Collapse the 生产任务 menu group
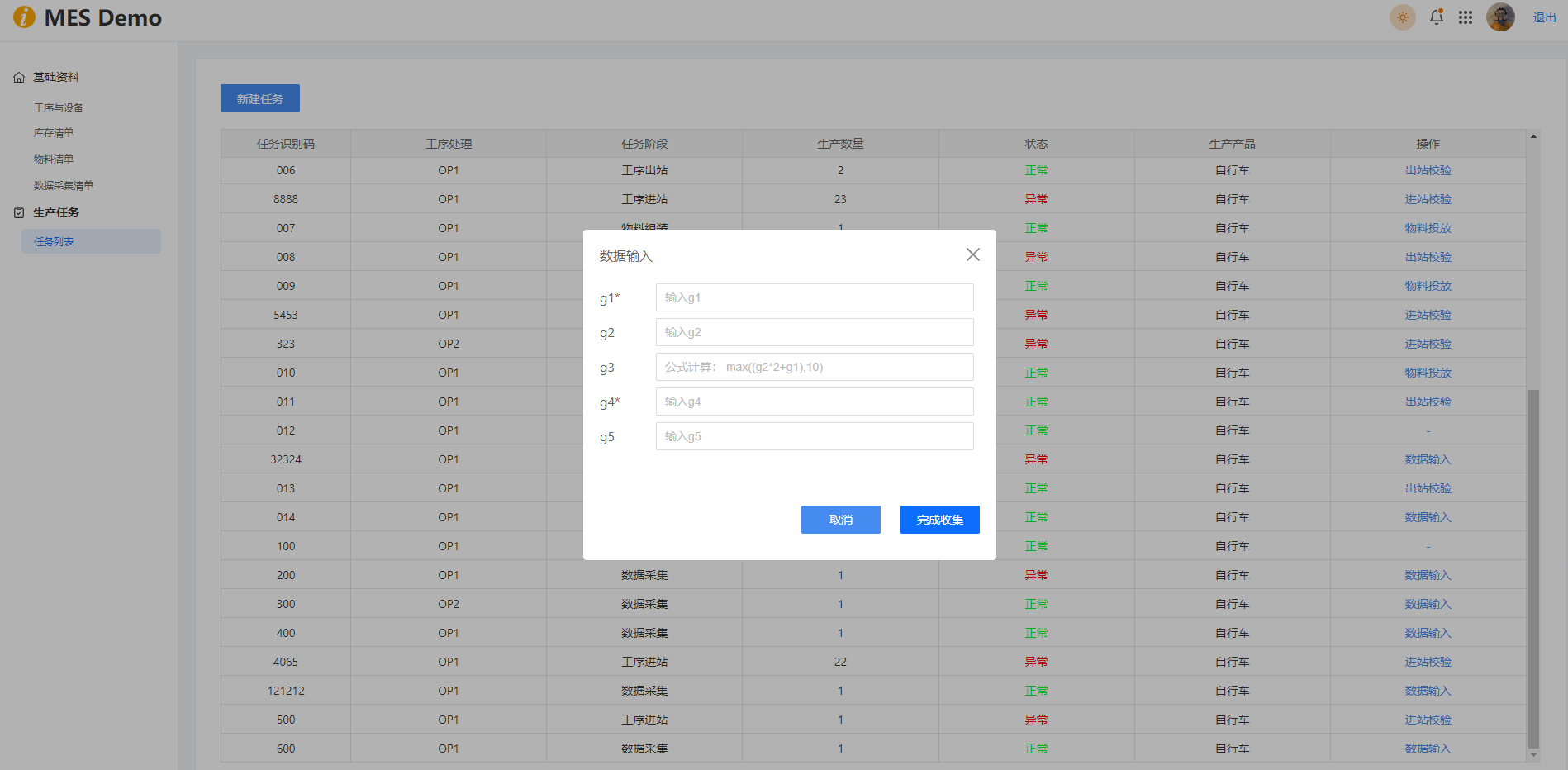This screenshot has width=1568, height=770. [x=56, y=213]
